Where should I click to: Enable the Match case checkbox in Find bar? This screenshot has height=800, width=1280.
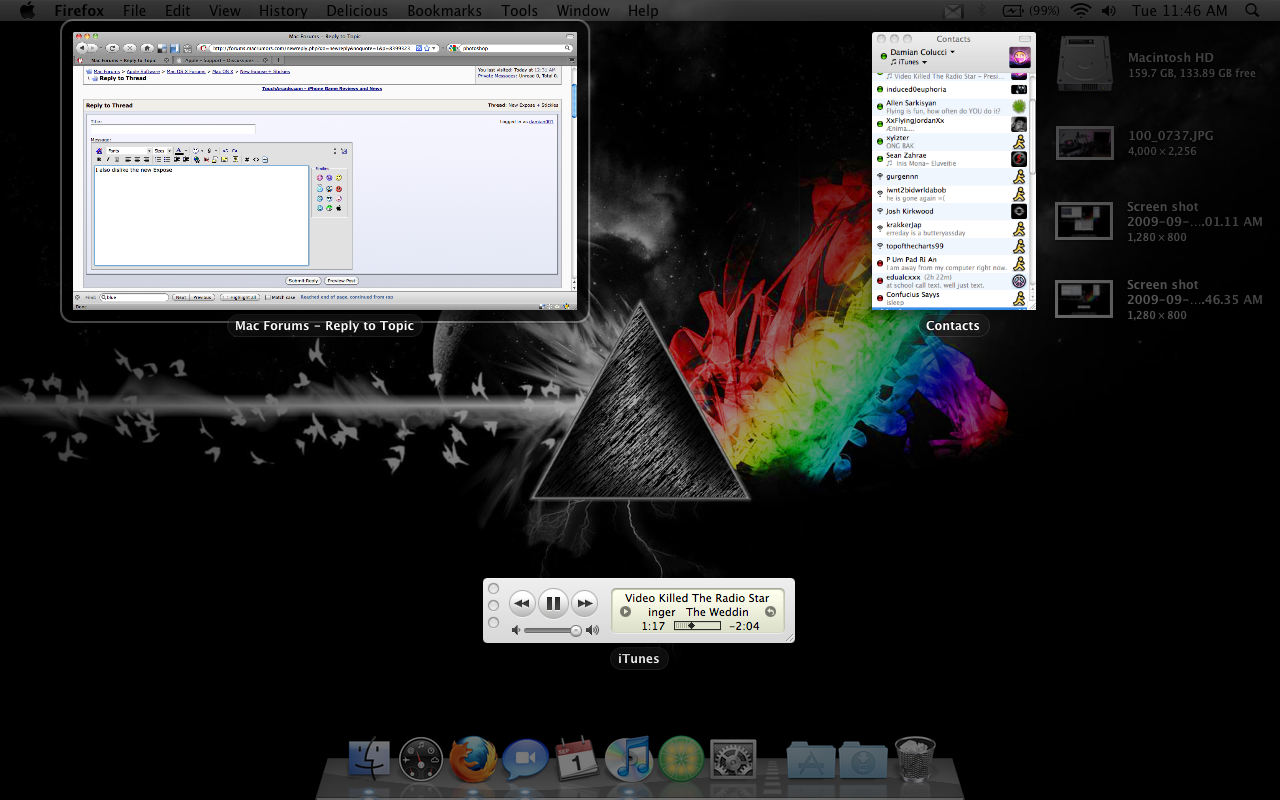pyautogui.click(x=268, y=297)
